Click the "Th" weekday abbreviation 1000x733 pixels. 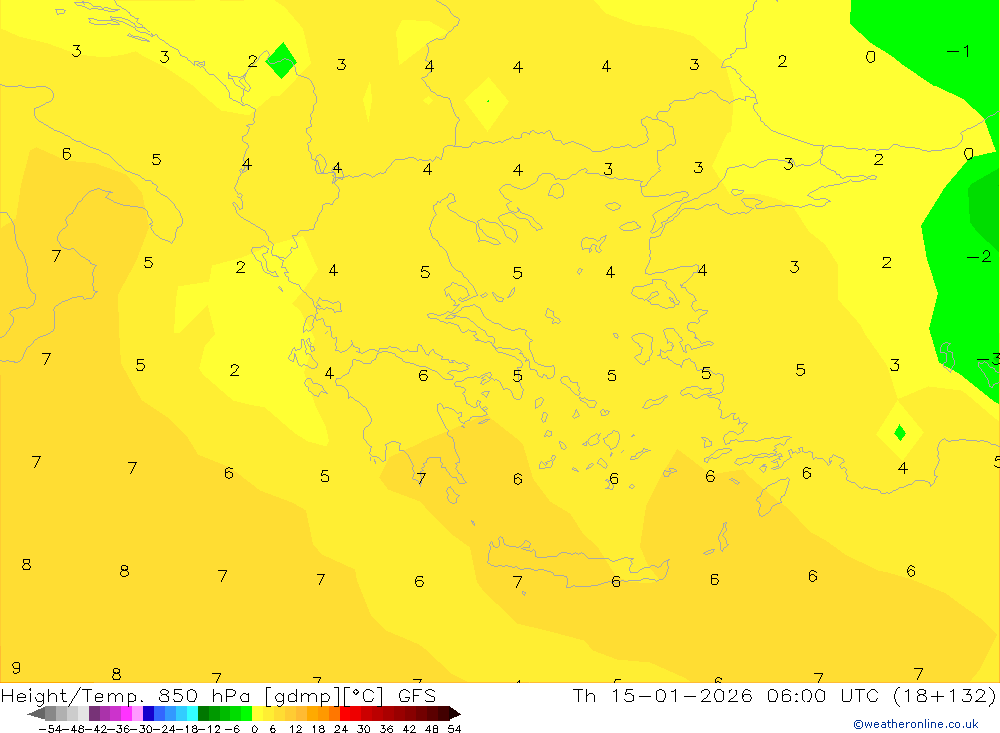pos(584,696)
